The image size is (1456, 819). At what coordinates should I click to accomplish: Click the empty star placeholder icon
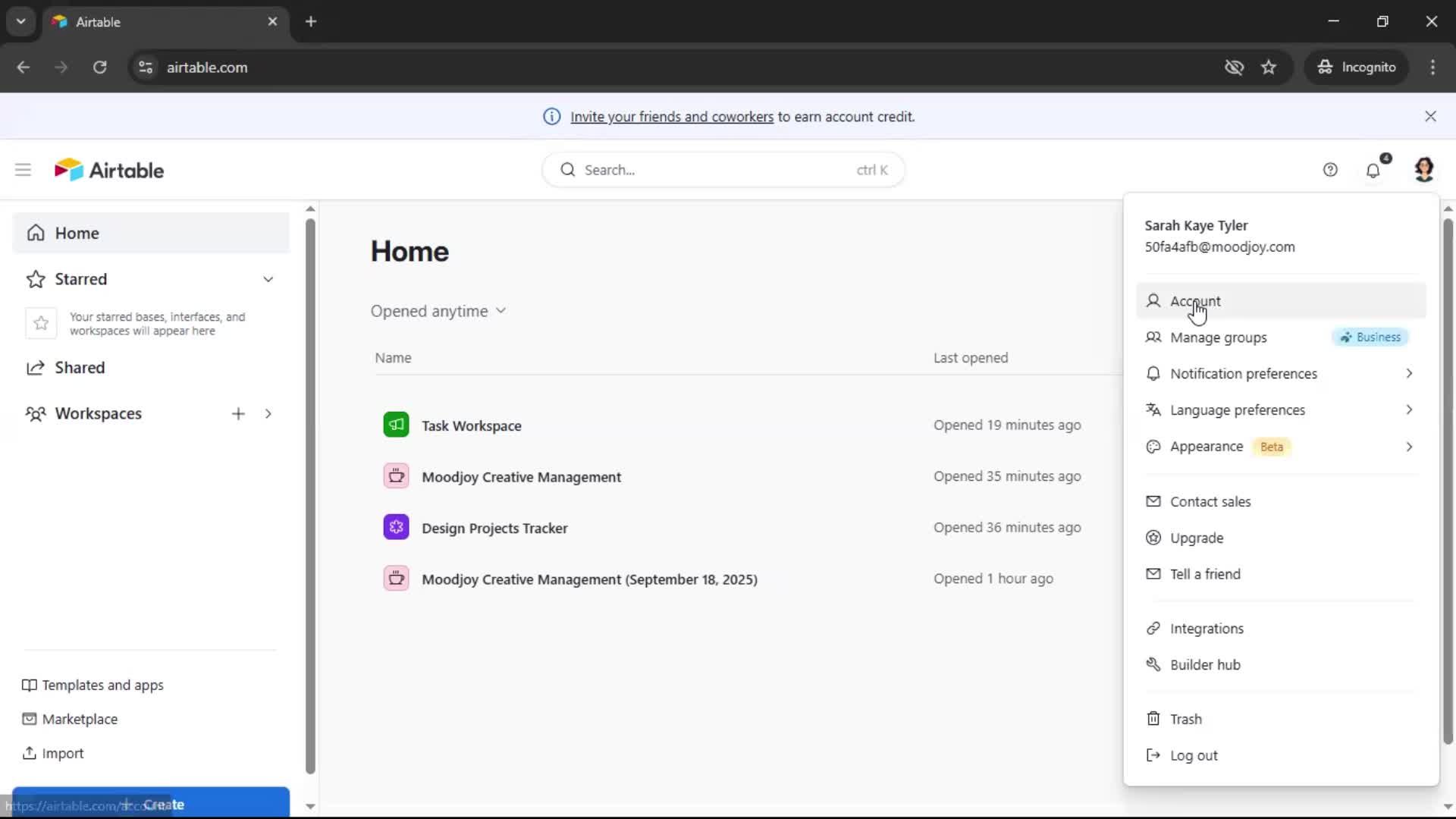click(41, 323)
